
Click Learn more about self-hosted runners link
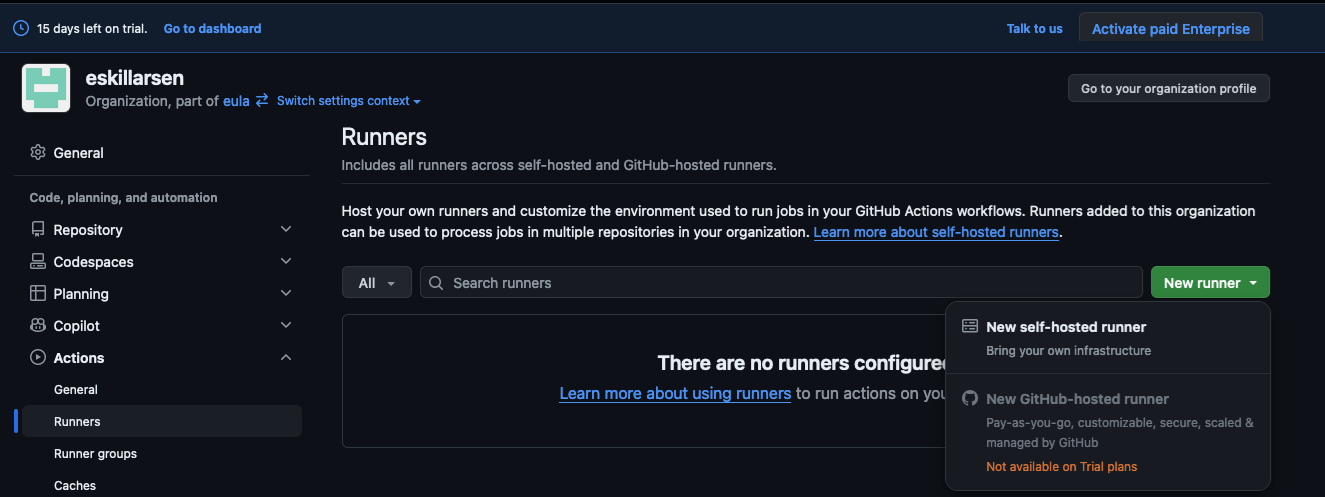tap(936, 232)
